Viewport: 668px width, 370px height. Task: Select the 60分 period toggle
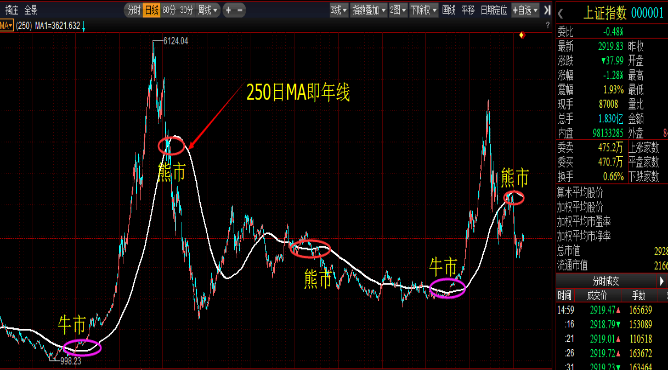point(169,10)
